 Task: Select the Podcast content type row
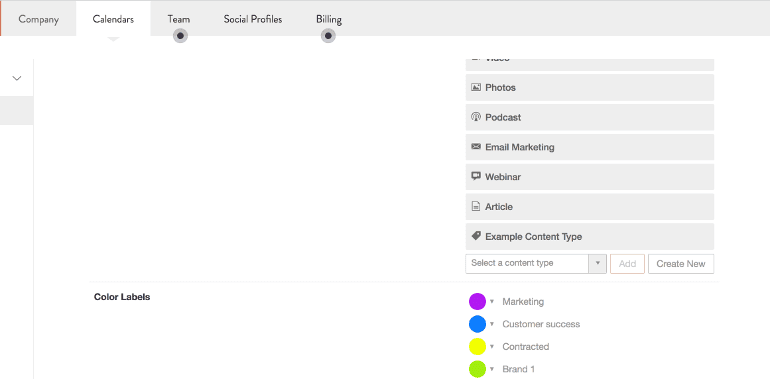(x=590, y=117)
